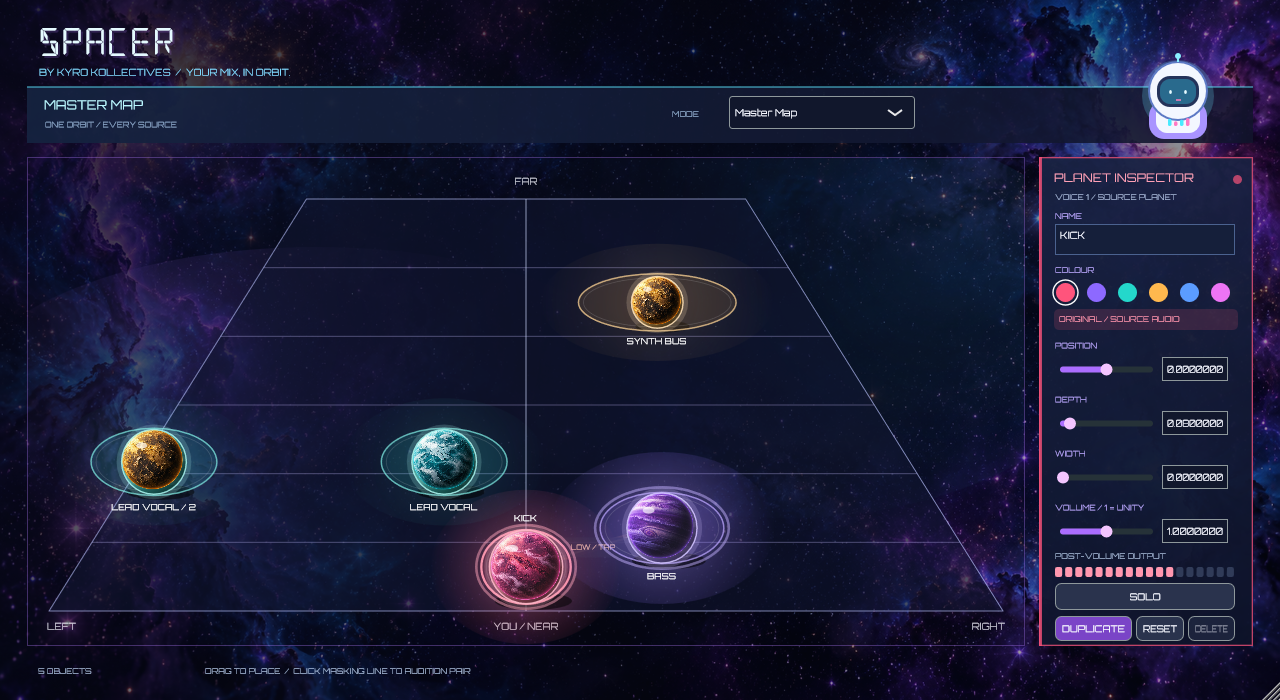Click the 5 Objects status text
This screenshot has height=700, width=1280.
64,671
